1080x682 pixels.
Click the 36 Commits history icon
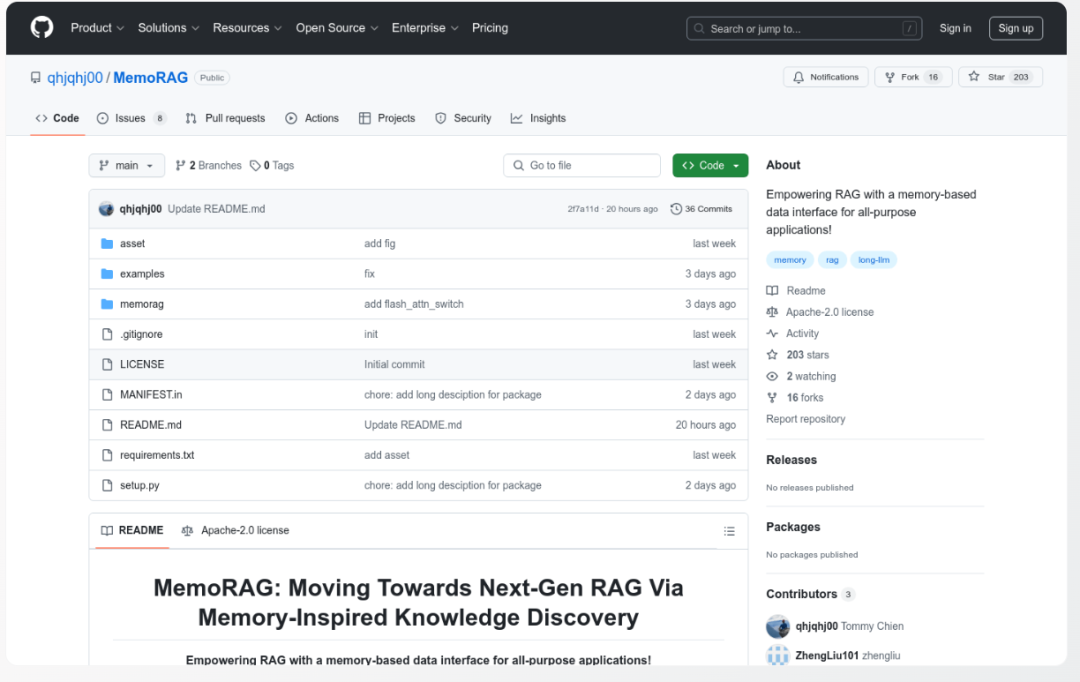(x=676, y=209)
